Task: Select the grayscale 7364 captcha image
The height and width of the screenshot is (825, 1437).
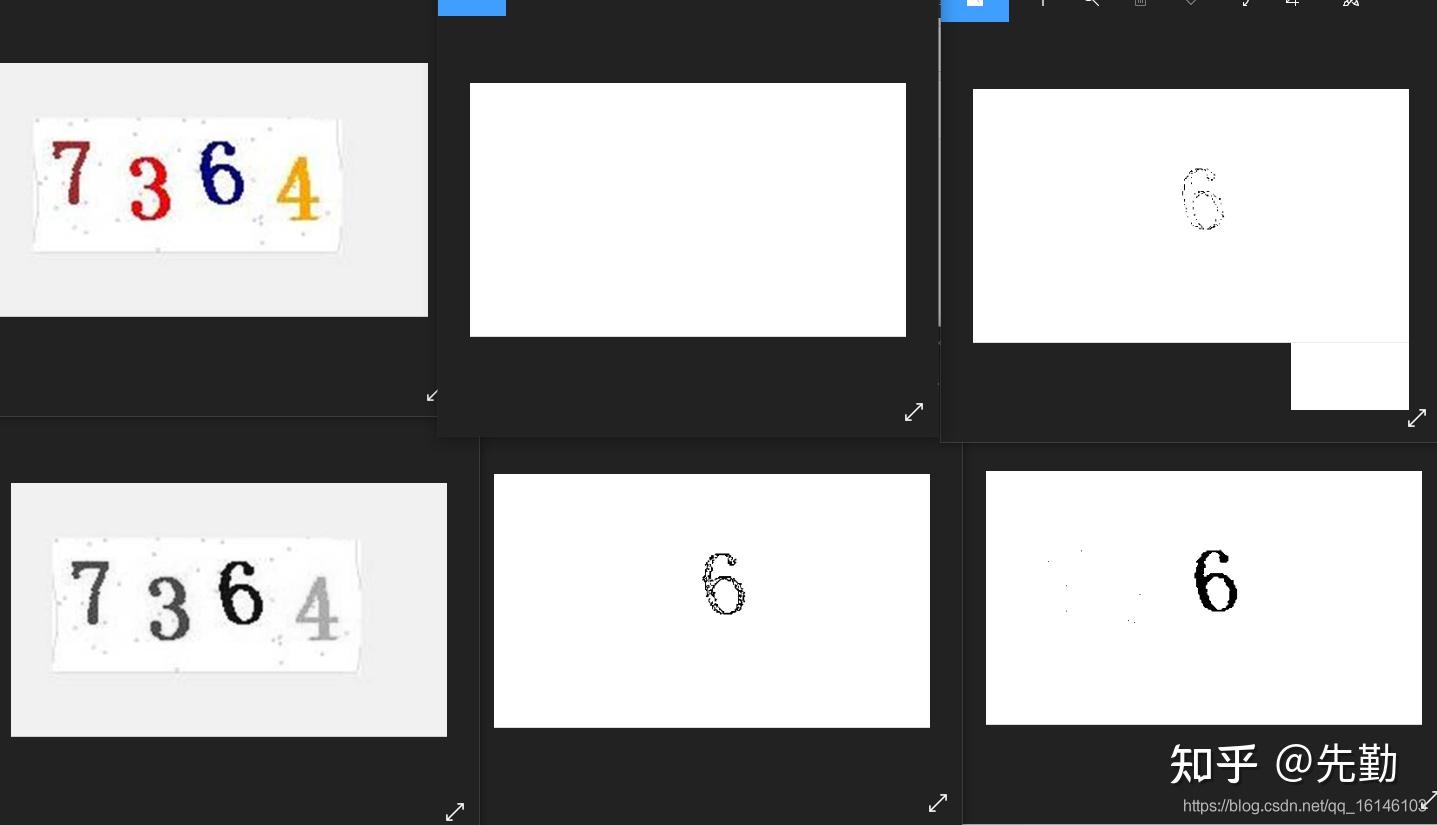Action: coord(229,610)
